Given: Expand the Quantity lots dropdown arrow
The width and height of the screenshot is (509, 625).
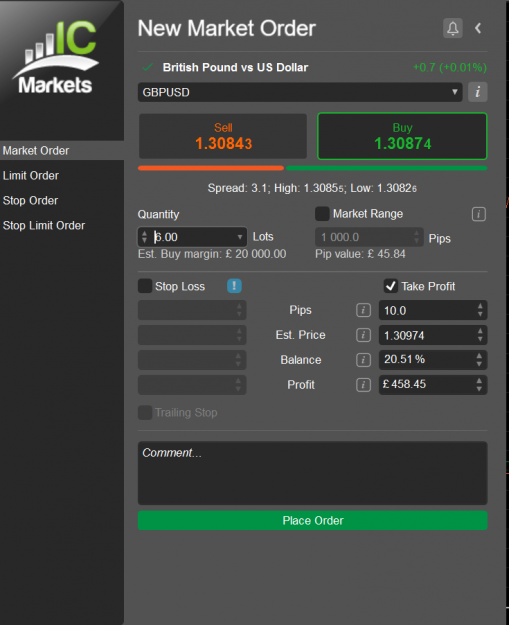Looking at the screenshot, I should pyautogui.click(x=240, y=237).
